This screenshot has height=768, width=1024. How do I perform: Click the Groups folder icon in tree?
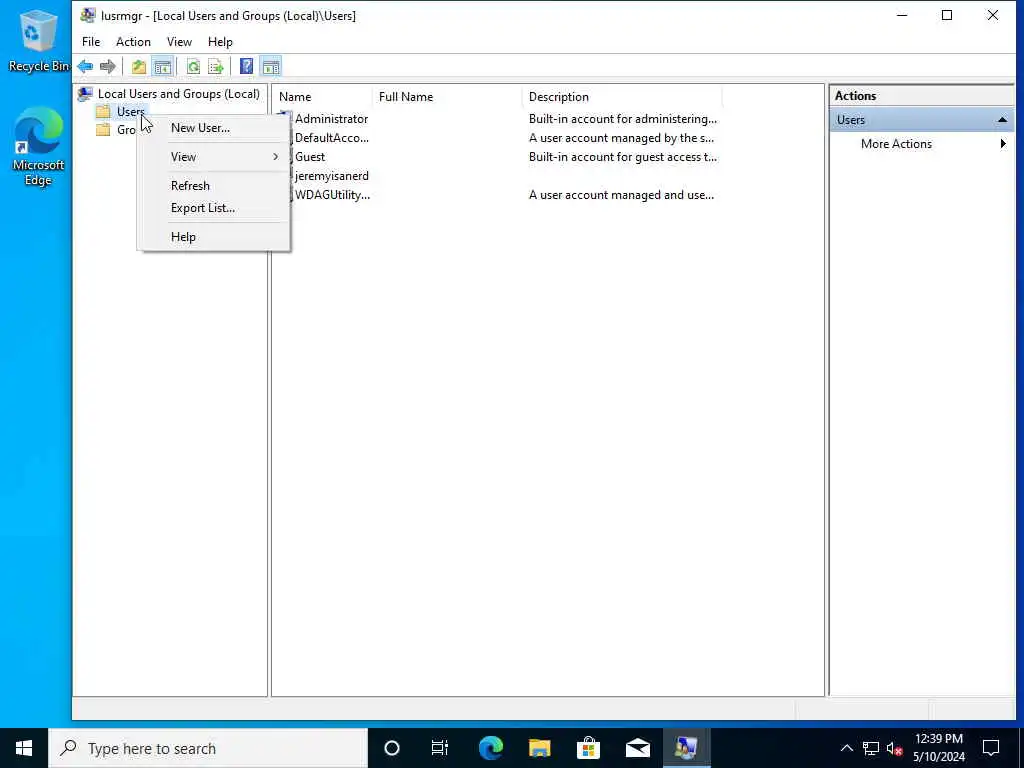103,130
